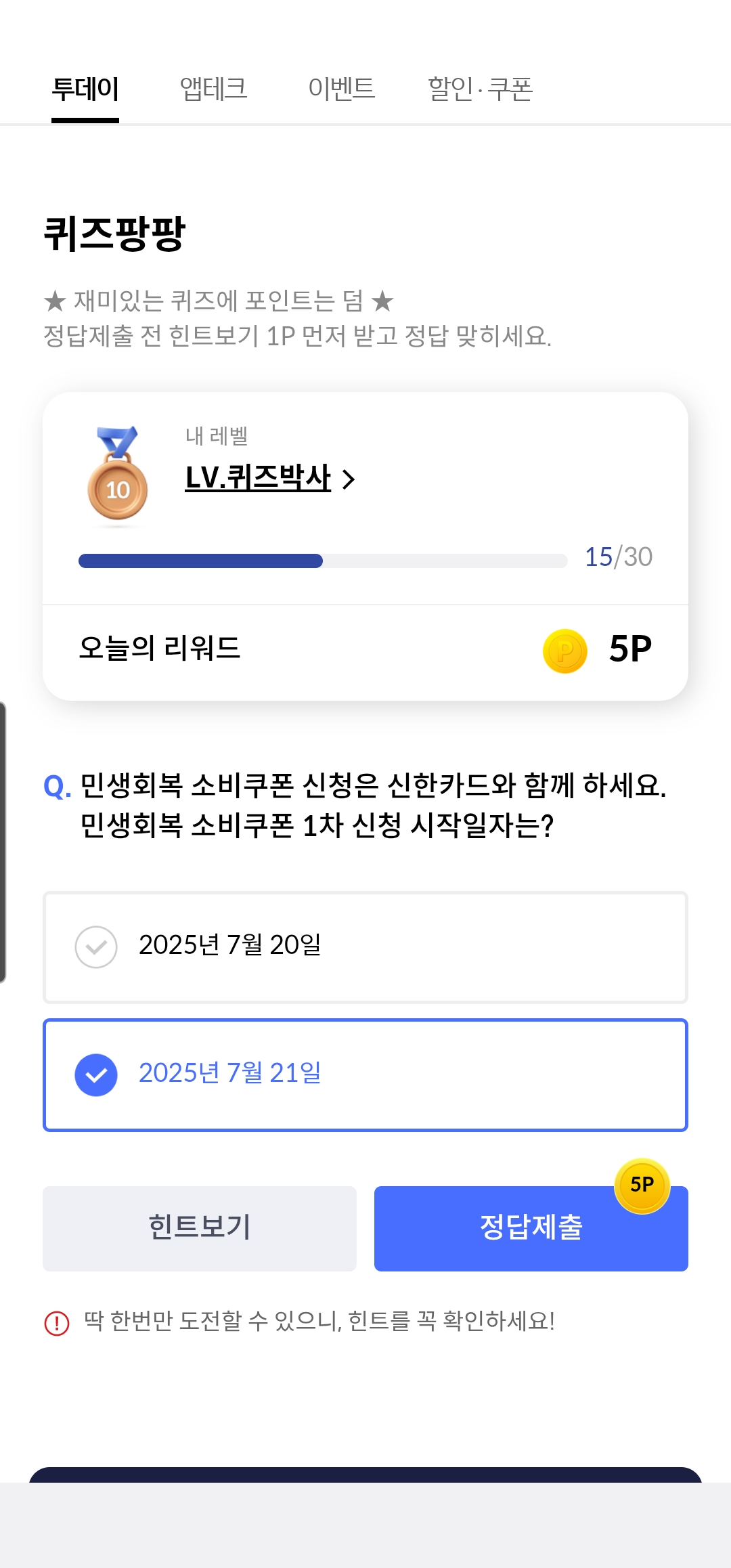Click the blue Q. question marker

coord(57,787)
